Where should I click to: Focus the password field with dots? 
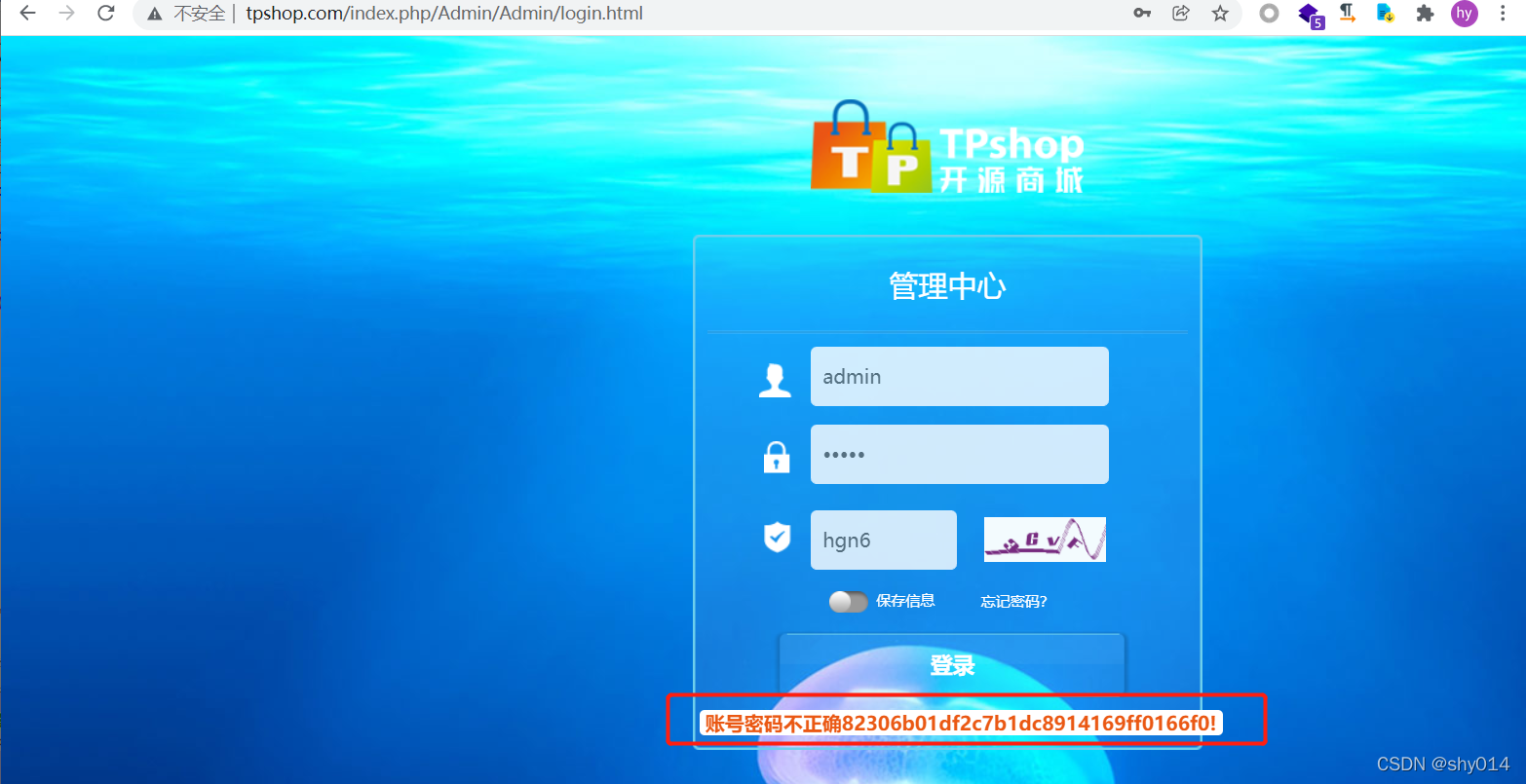coord(959,454)
